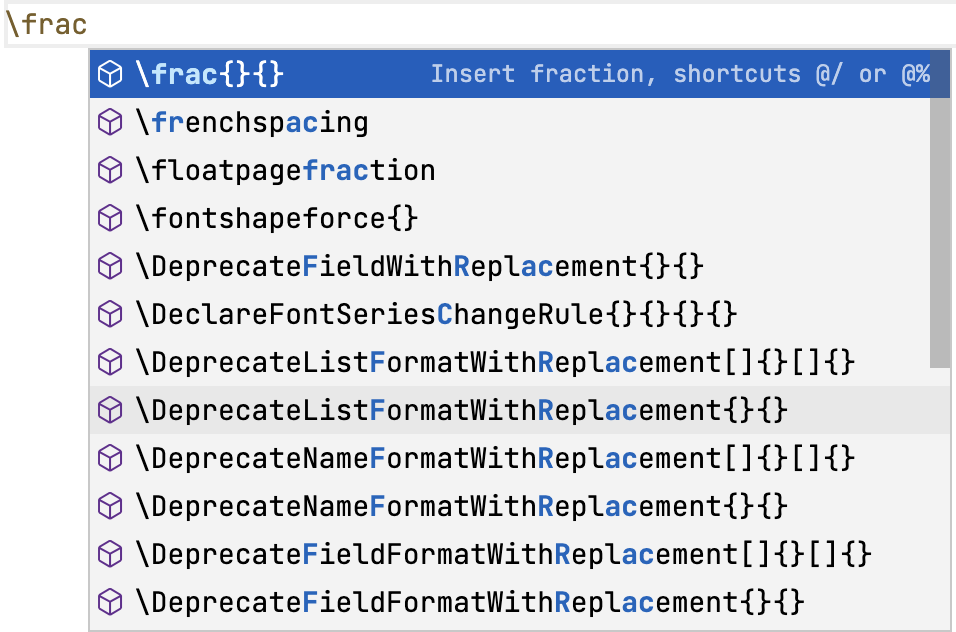Click the icon beside \floatpagefraction
Image resolution: width=956 pixels, height=632 pixels.
click(x=110, y=170)
